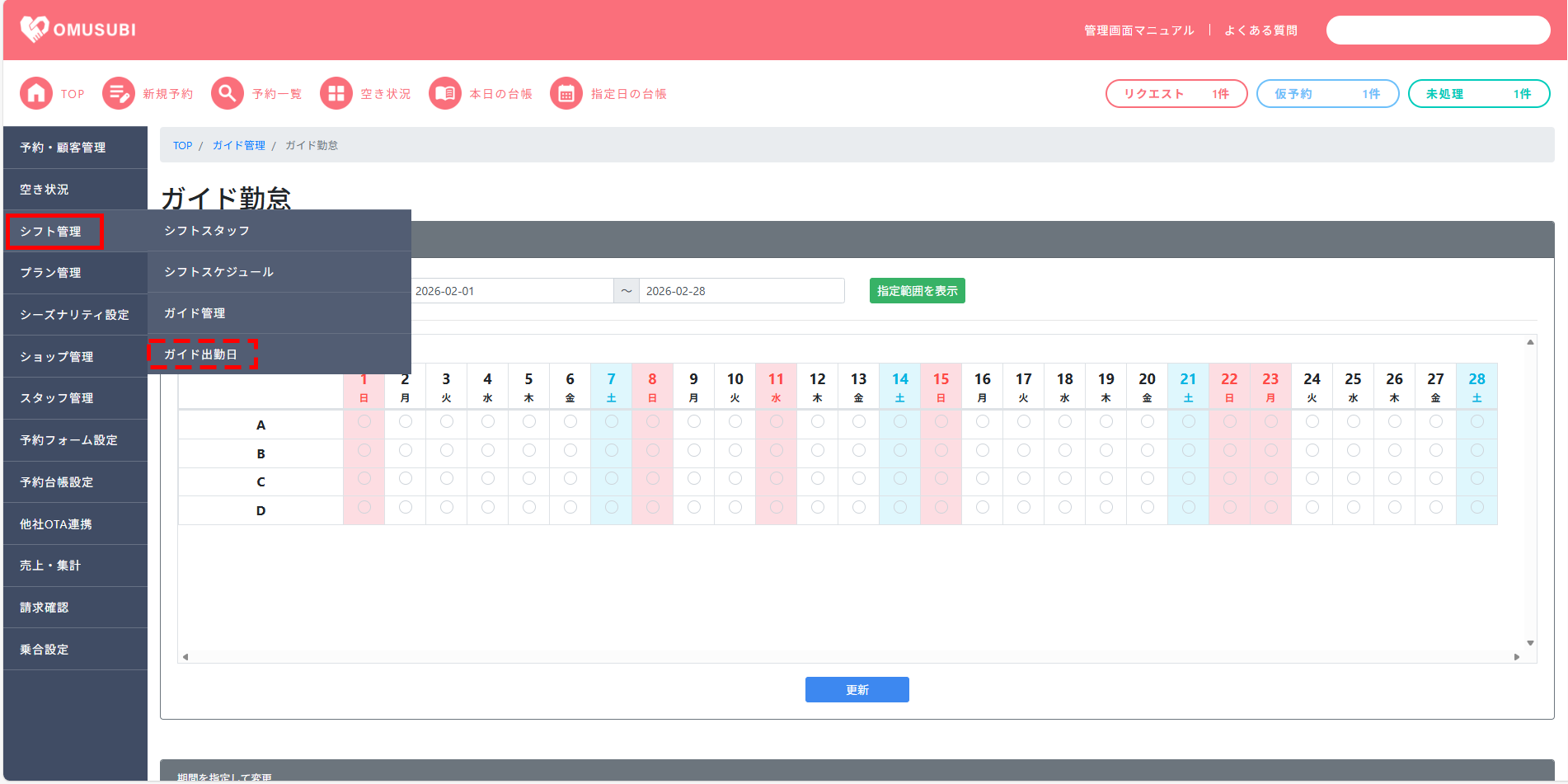Click the 空き状況 grid icon
This screenshot has height=784, width=1568.
click(336, 94)
